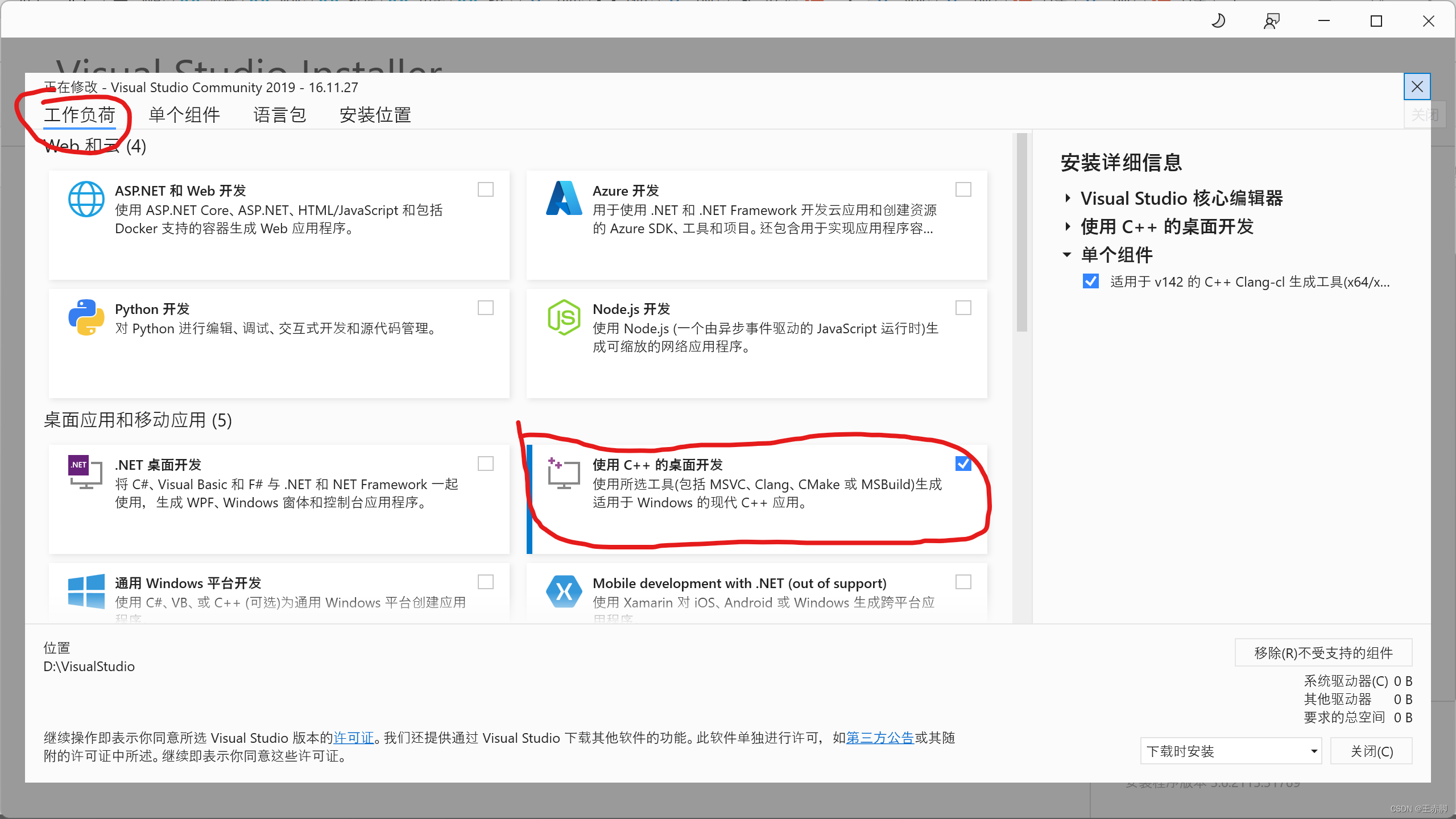The image size is (1456, 819).
Task: Click 移除(R)不受支持的组件 button
Action: coord(1323,652)
